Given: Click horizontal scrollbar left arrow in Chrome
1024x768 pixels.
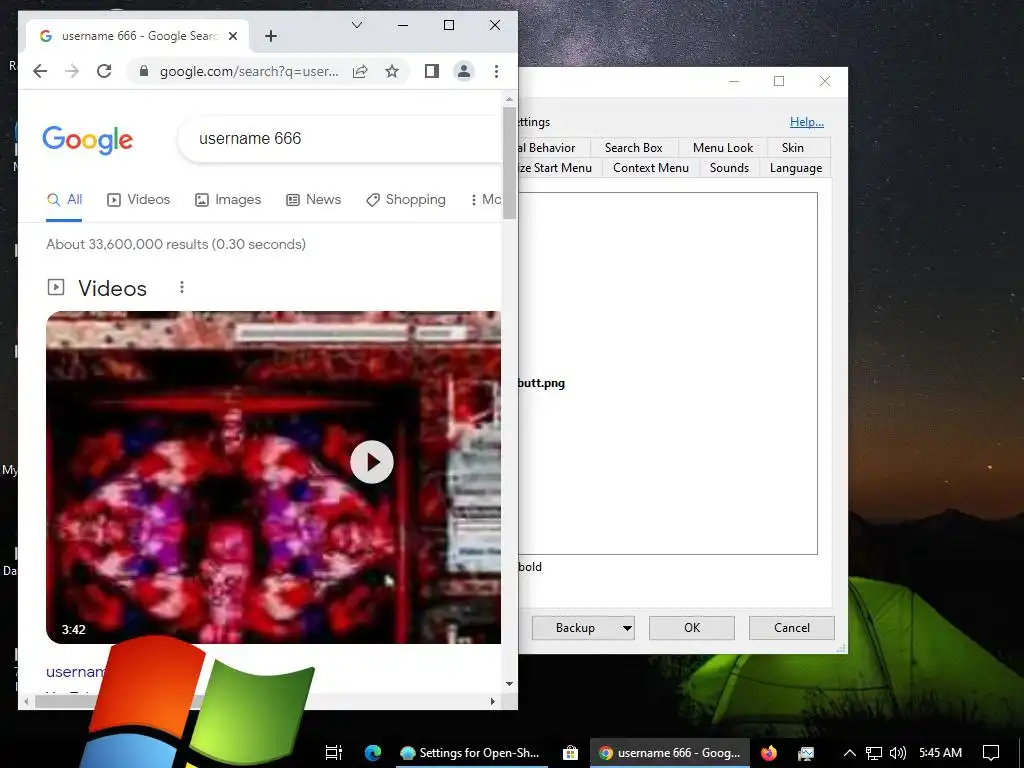Looking at the screenshot, I should pos(26,701).
